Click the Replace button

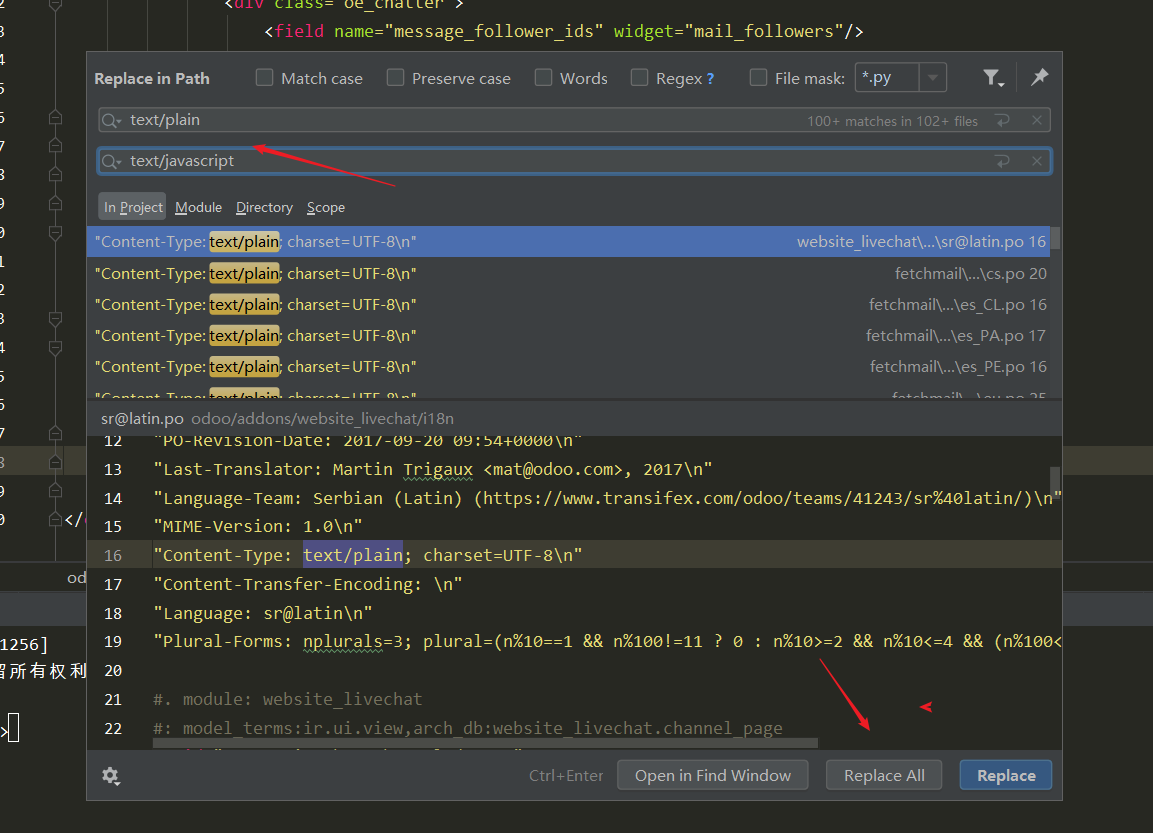point(1006,775)
